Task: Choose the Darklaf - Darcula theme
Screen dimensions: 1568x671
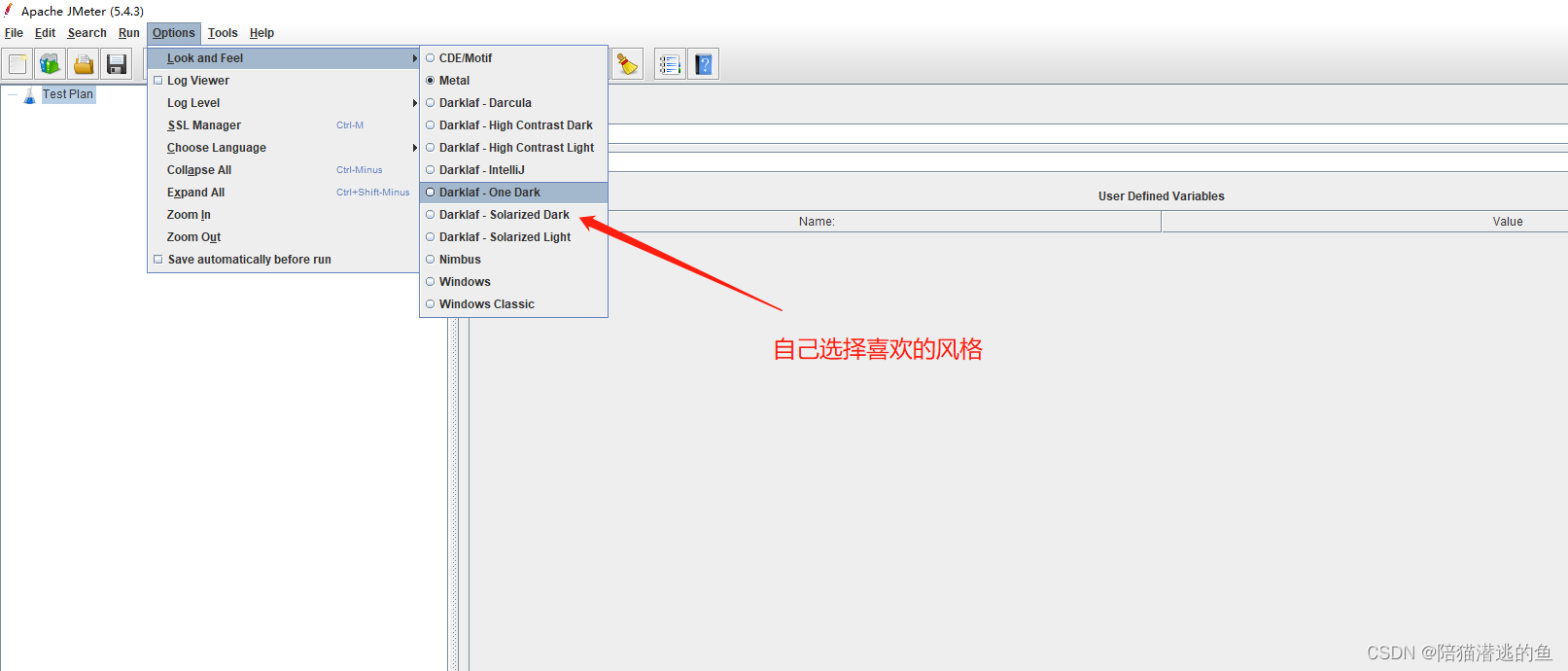Action: pos(513,103)
